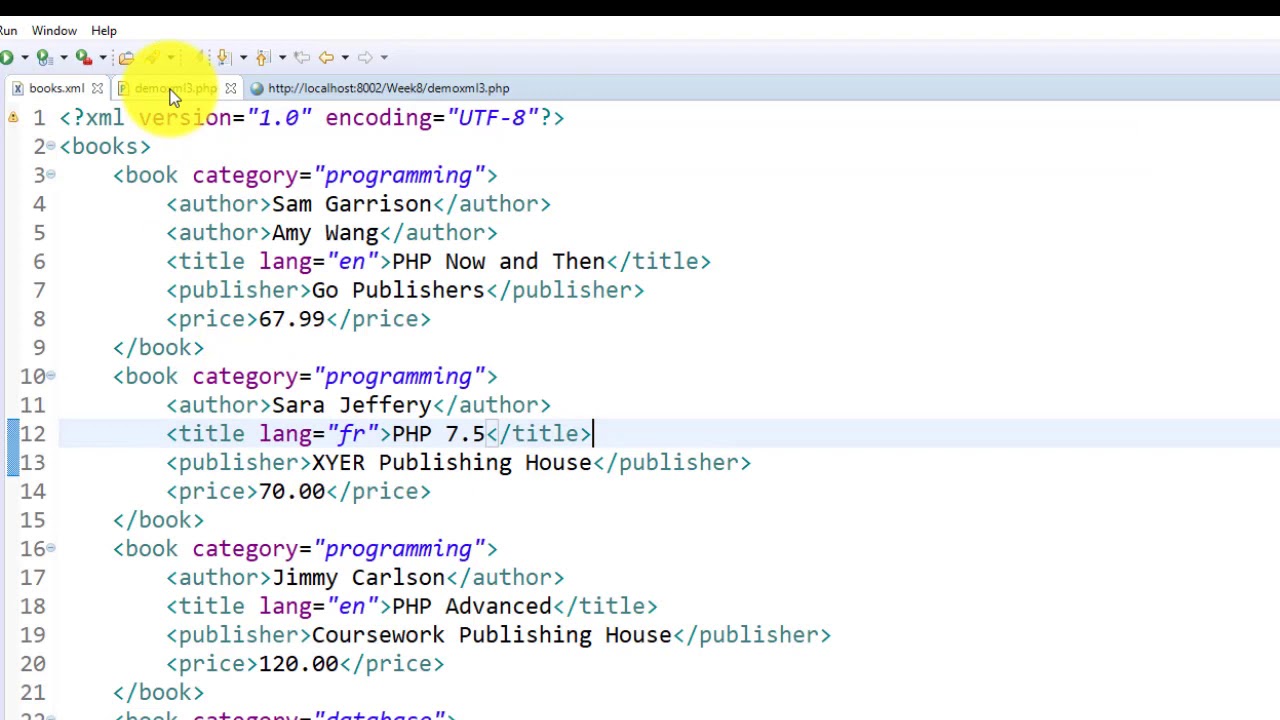Screen dimensions: 1280x720
Task: Expand the External Tools dropdown arrow
Action: 103,57
